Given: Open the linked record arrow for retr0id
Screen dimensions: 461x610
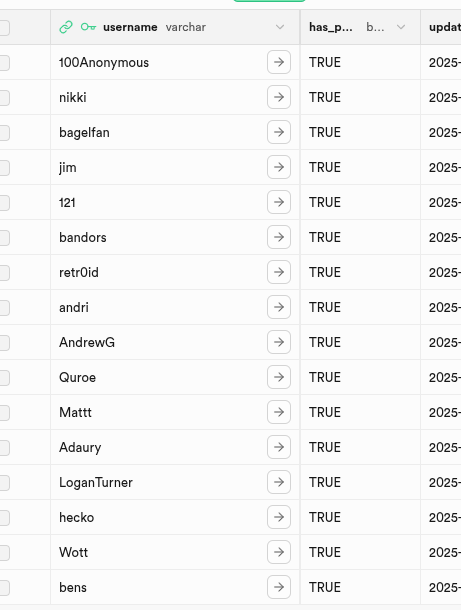Looking at the screenshot, I should tap(279, 272).
